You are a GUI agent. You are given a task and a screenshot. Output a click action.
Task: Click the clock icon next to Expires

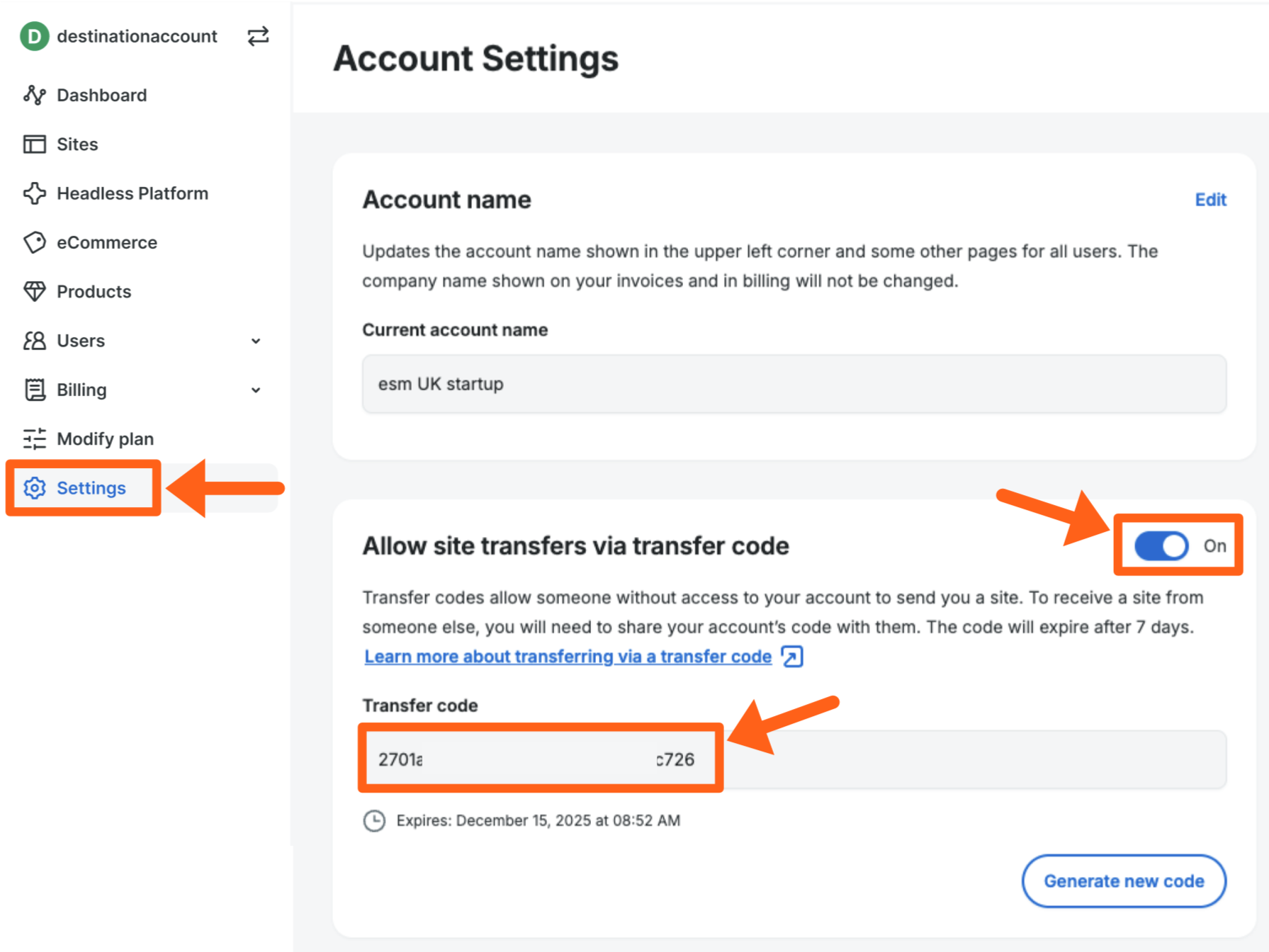tap(374, 821)
